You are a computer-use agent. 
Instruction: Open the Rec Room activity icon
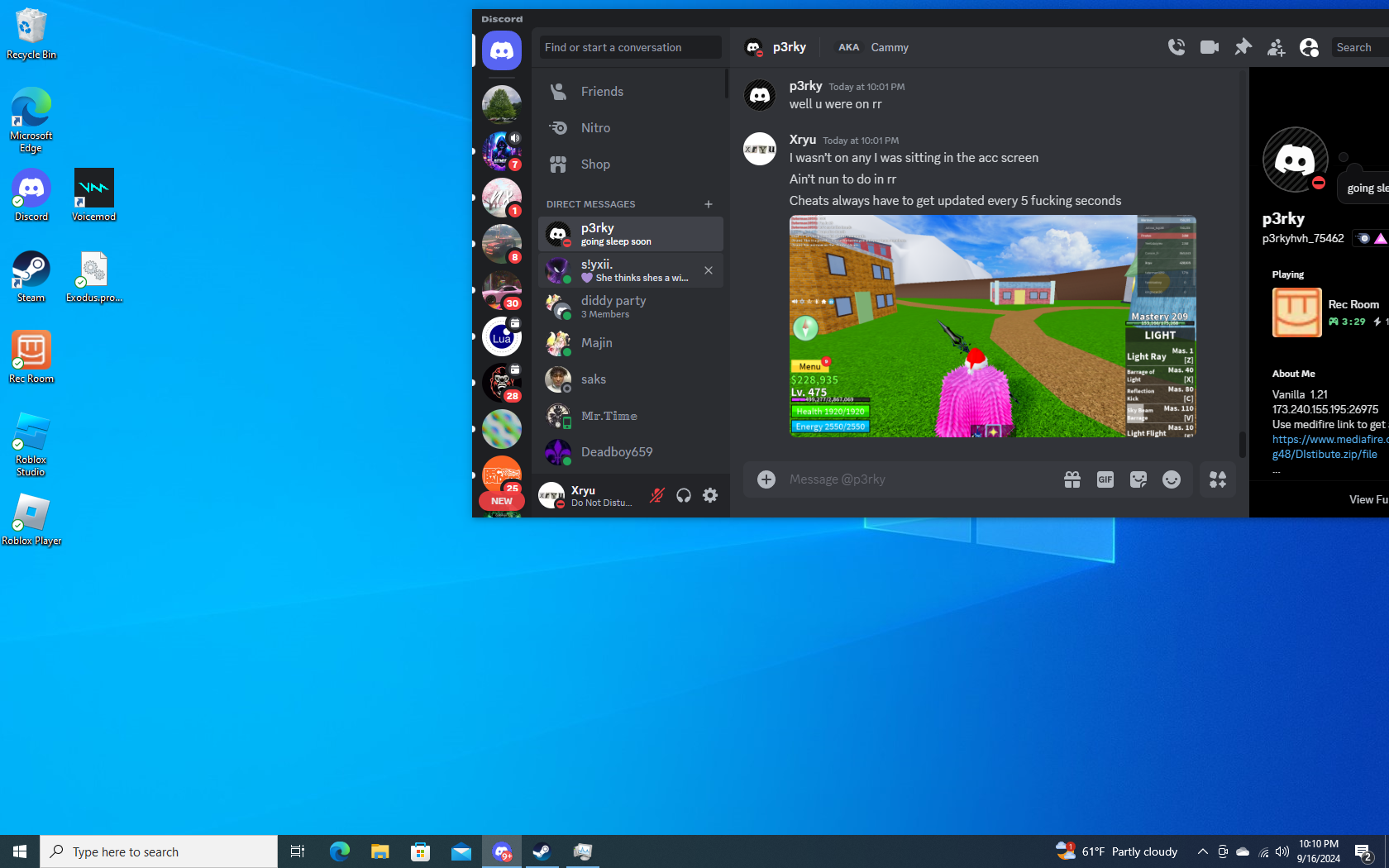[x=1297, y=312]
